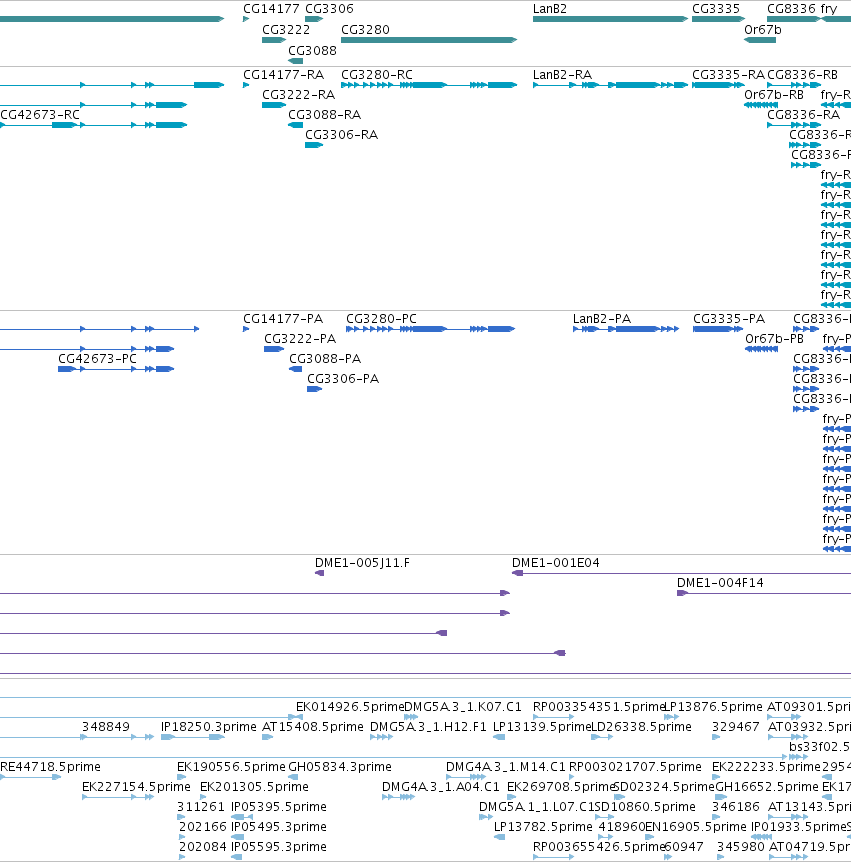Viewport: 851px width, 862px height.
Task: Click the IP05595.3prime EST label
Action: click(x=279, y=847)
